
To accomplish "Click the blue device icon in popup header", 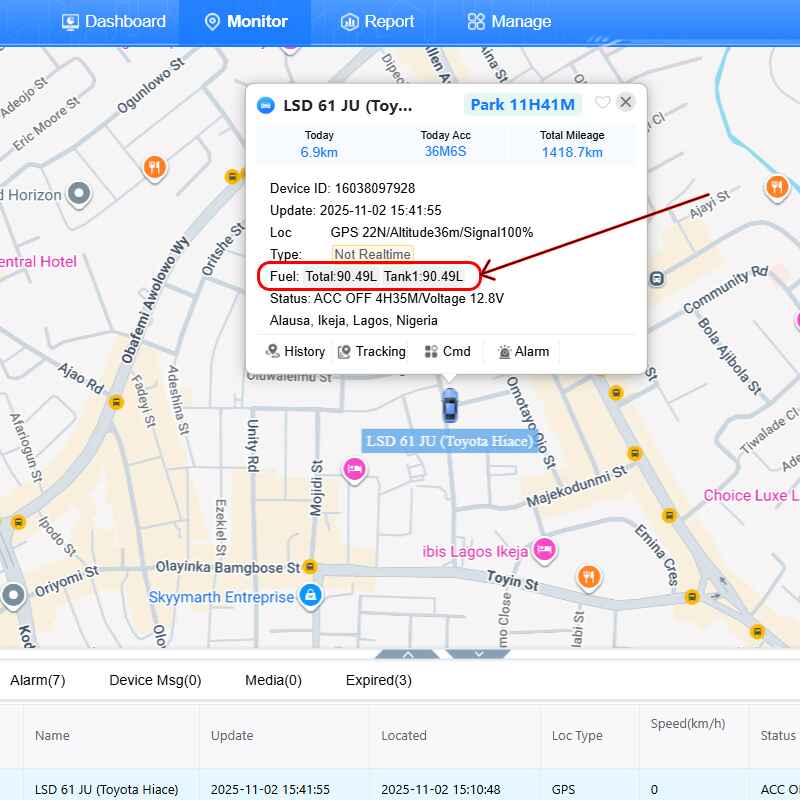I will click(x=266, y=105).
